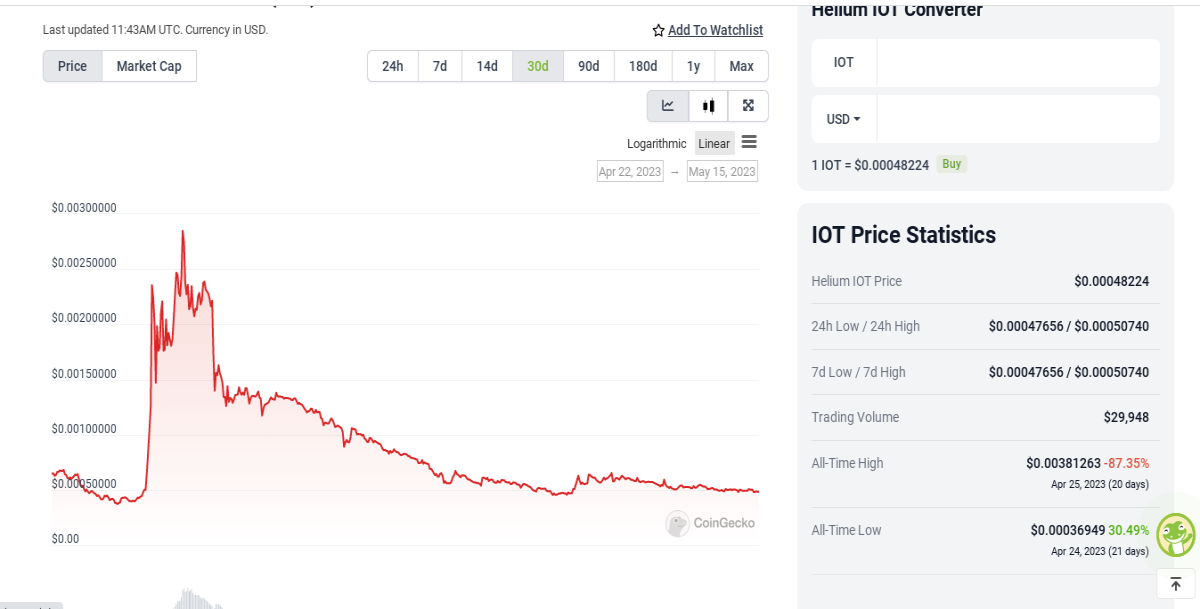Click the IOT amount input field

[x=1018, y=63]
